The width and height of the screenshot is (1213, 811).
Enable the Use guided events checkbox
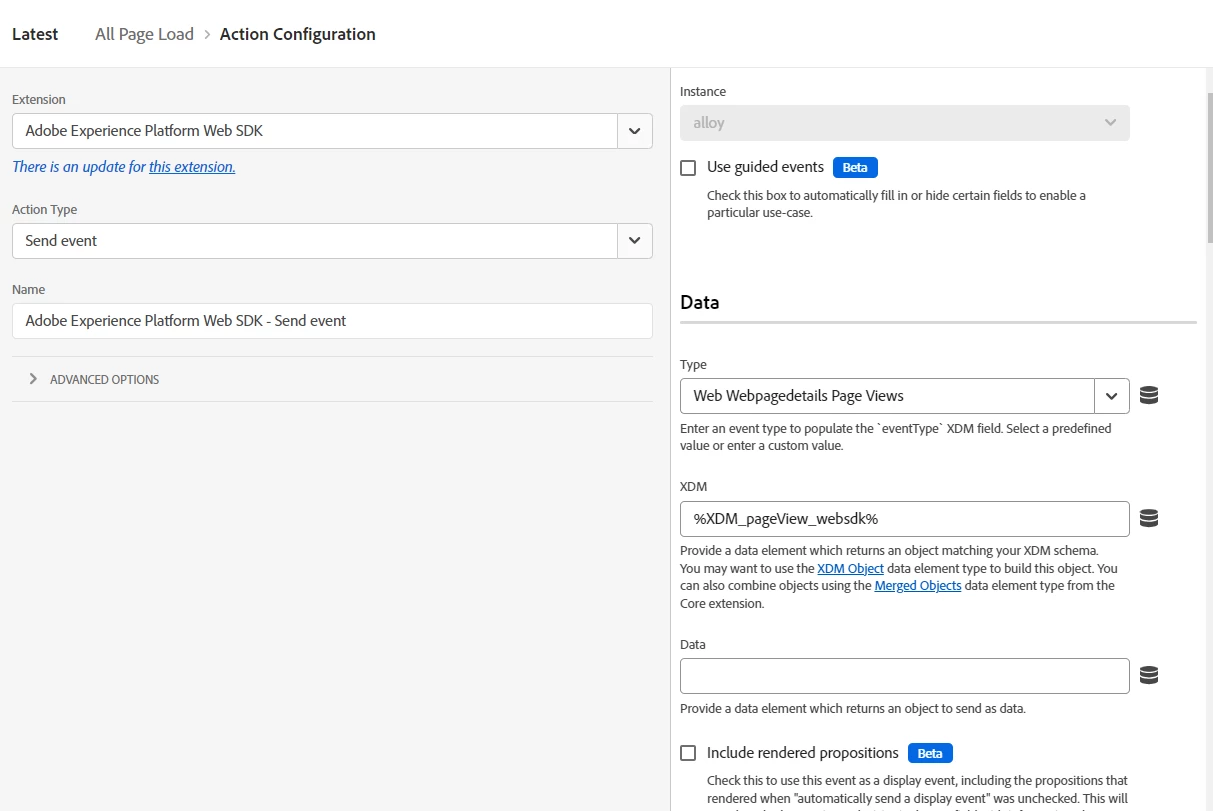click(688, 168)
